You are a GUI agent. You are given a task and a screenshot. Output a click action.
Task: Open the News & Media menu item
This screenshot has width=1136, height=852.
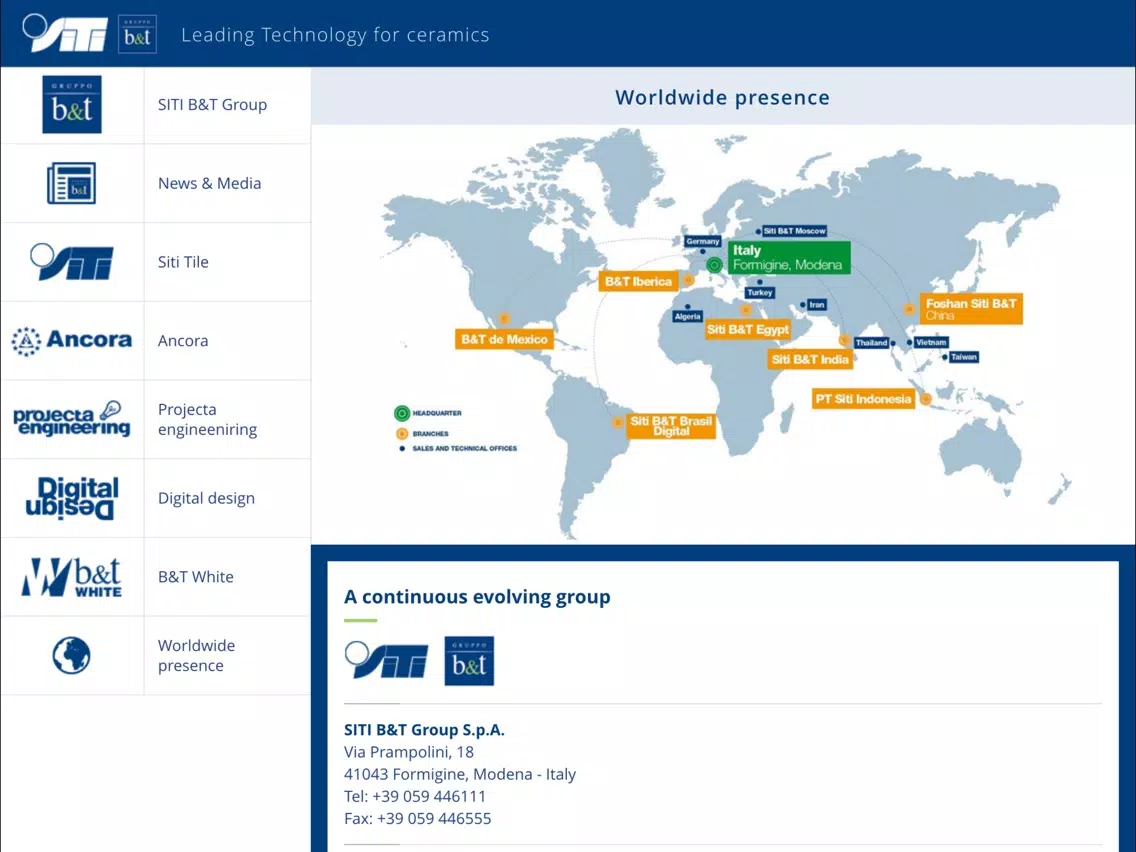tap(209, 183)
